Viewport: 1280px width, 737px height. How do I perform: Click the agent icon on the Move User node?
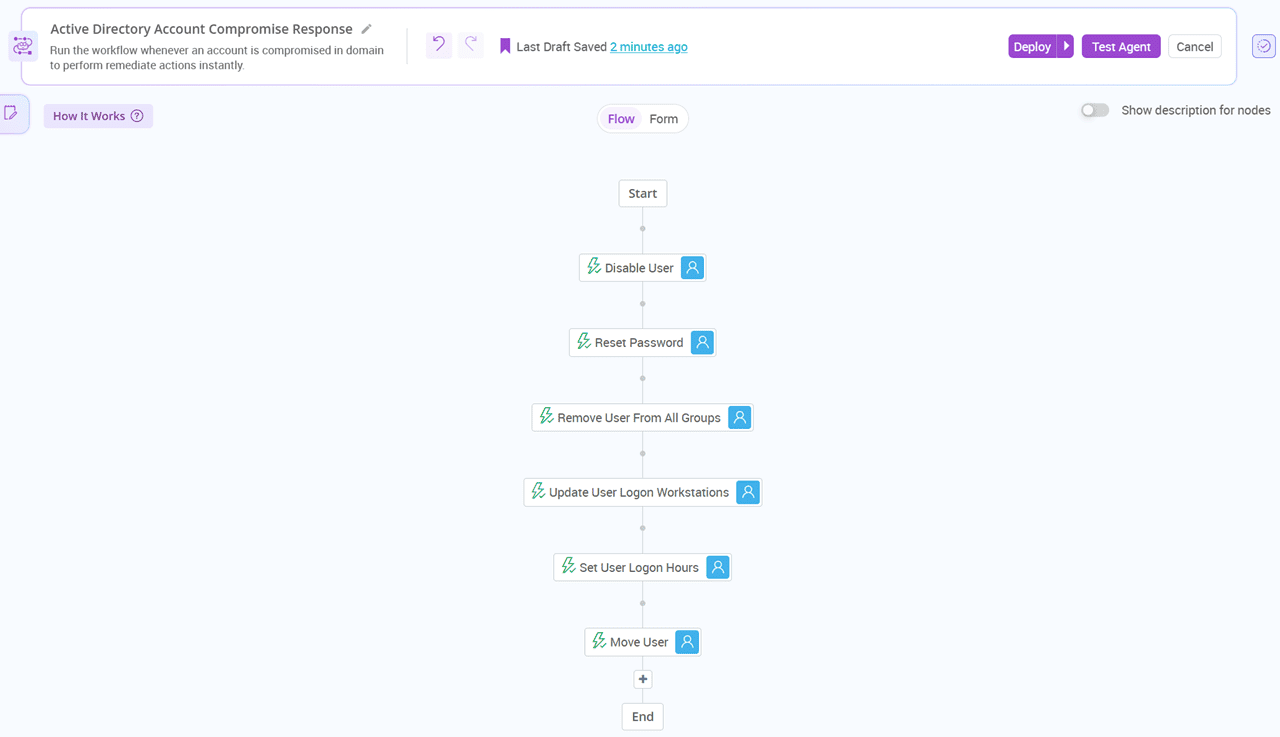[686, 641]
